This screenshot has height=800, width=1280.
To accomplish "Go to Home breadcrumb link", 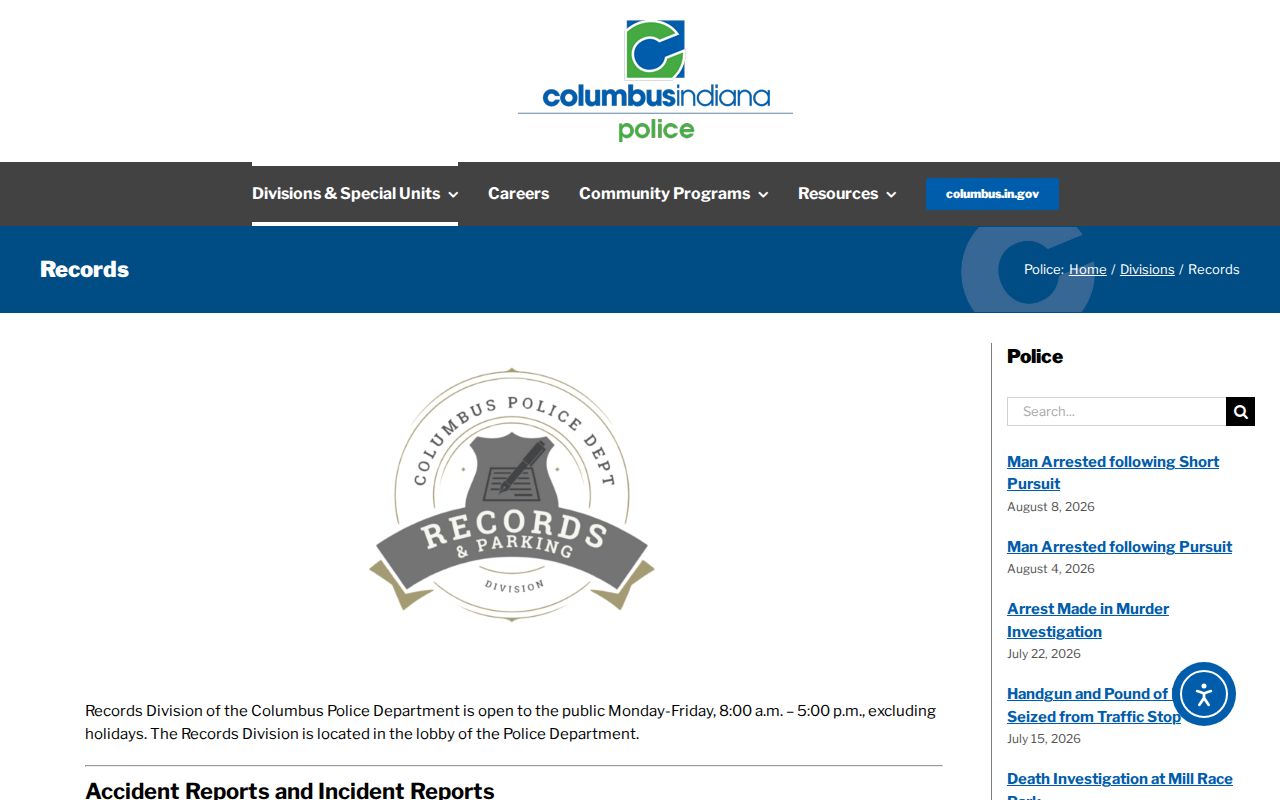I will (1087, 269).
